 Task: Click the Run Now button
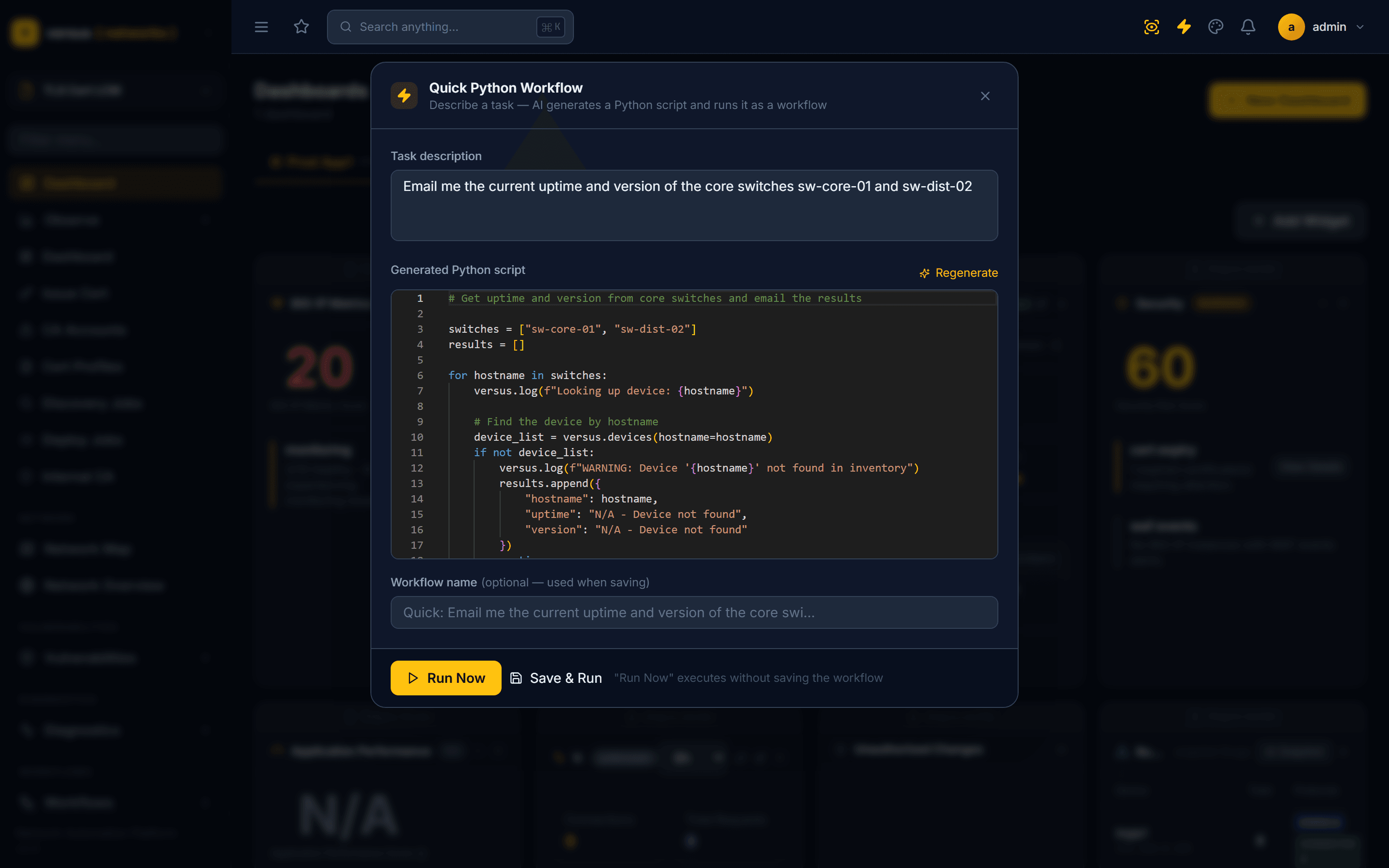tap(446, 678)
